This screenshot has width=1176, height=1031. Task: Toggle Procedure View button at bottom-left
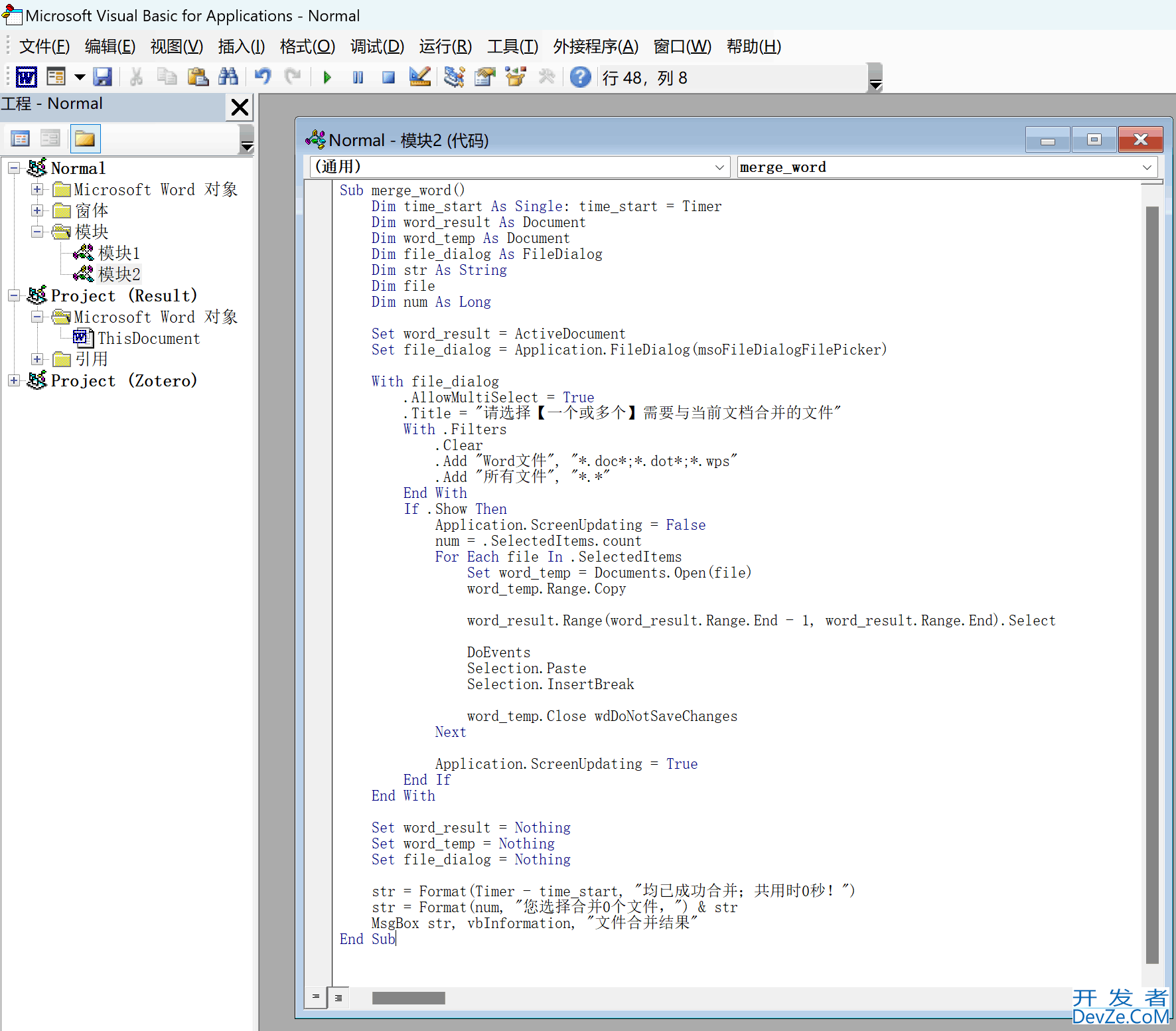click(316, 997)
